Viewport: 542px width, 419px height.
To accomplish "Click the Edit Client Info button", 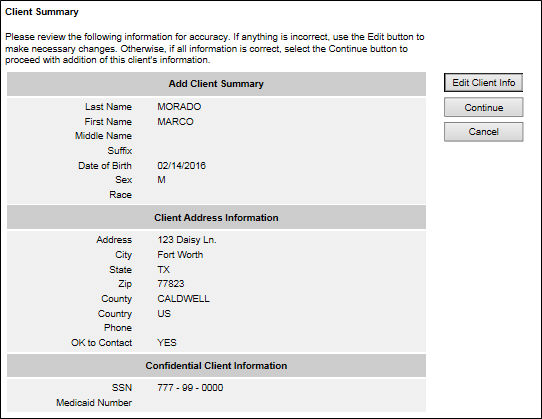I will coord(483,83).
